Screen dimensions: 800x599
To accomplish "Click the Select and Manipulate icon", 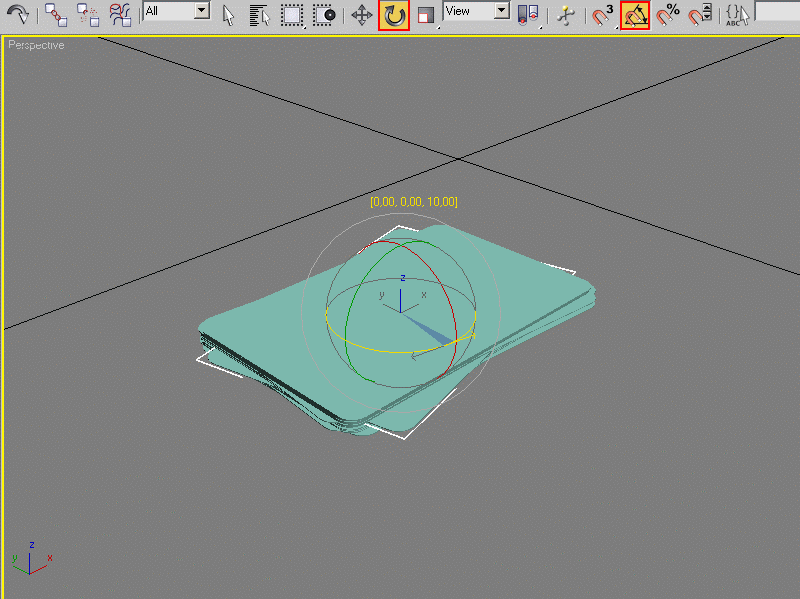I will [566, 15].
